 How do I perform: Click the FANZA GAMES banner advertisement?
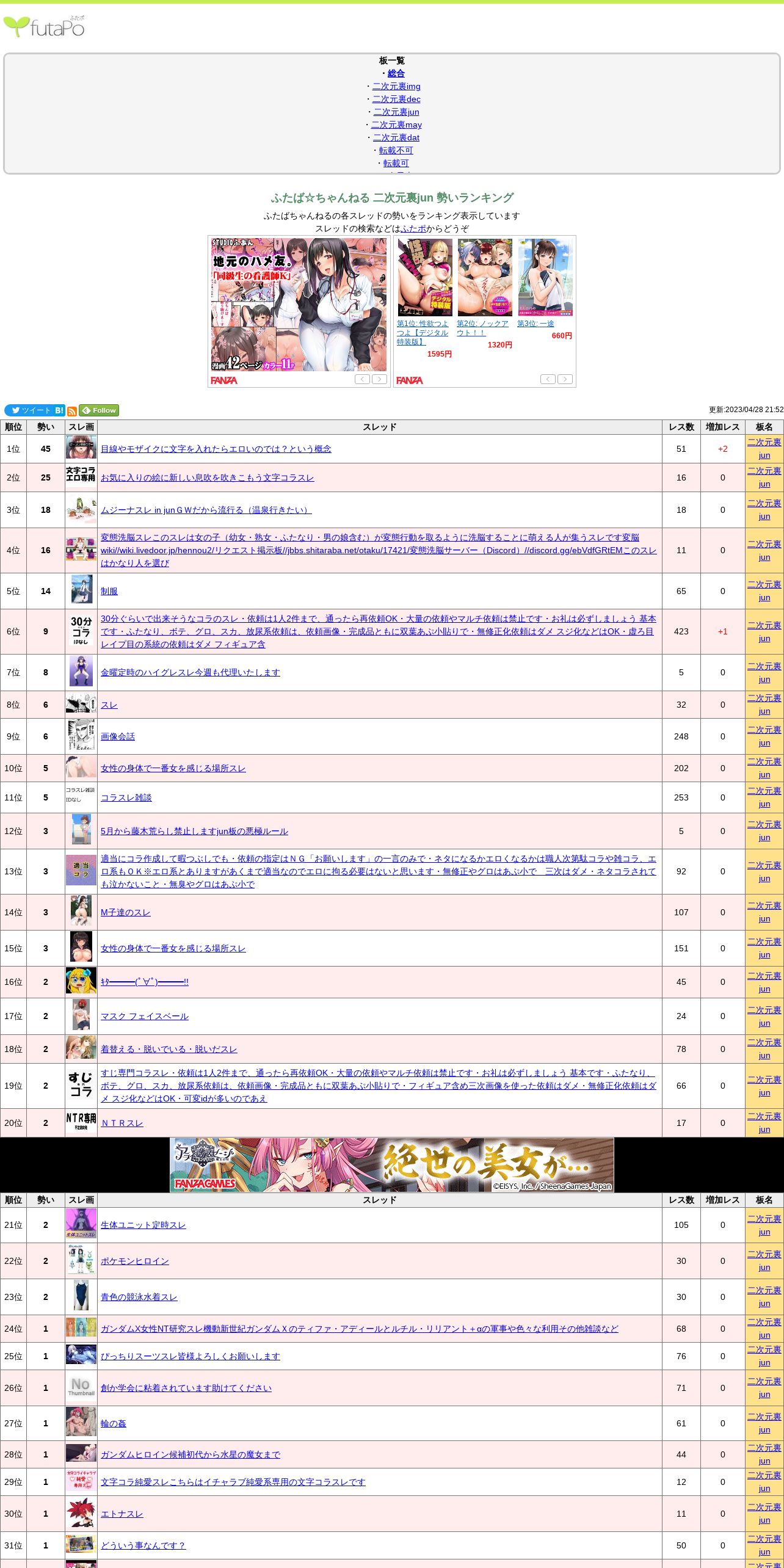pyautogui.click(x=392, y=1164)
